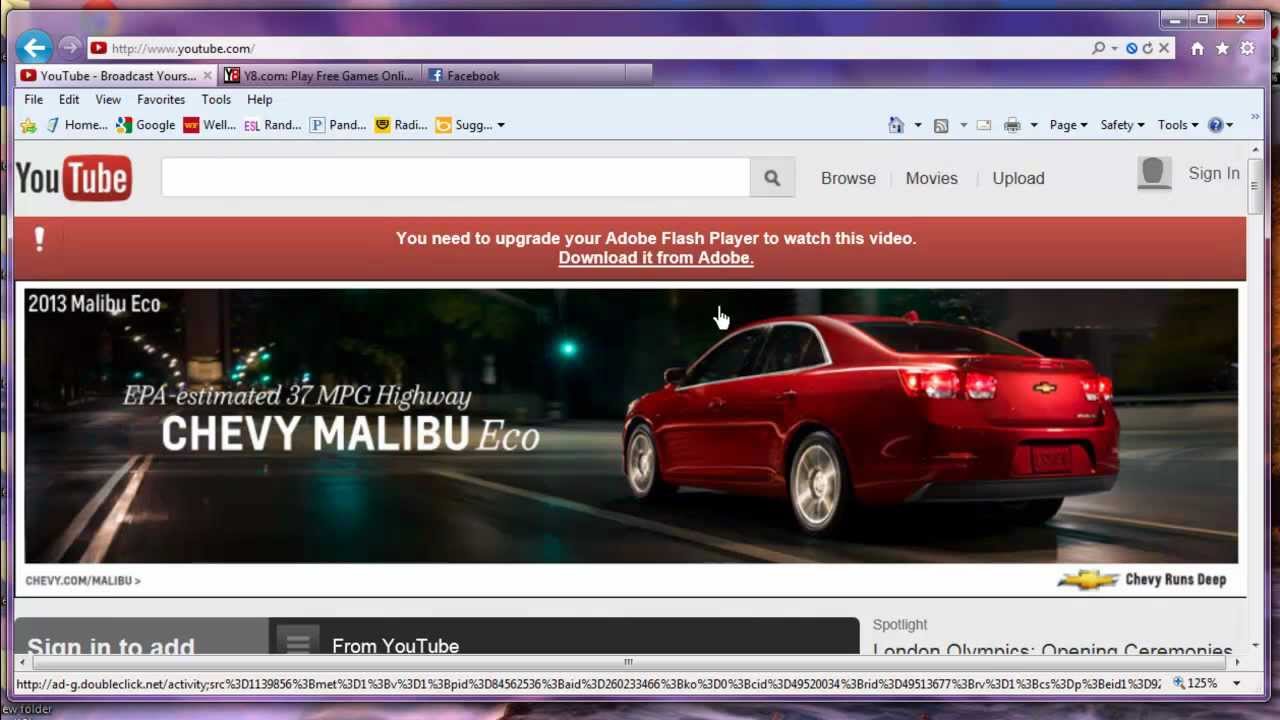Click the Chevy Malibu Eco ad banner
The width and height of the screenshot is (1280, 720).
(631, 427)
